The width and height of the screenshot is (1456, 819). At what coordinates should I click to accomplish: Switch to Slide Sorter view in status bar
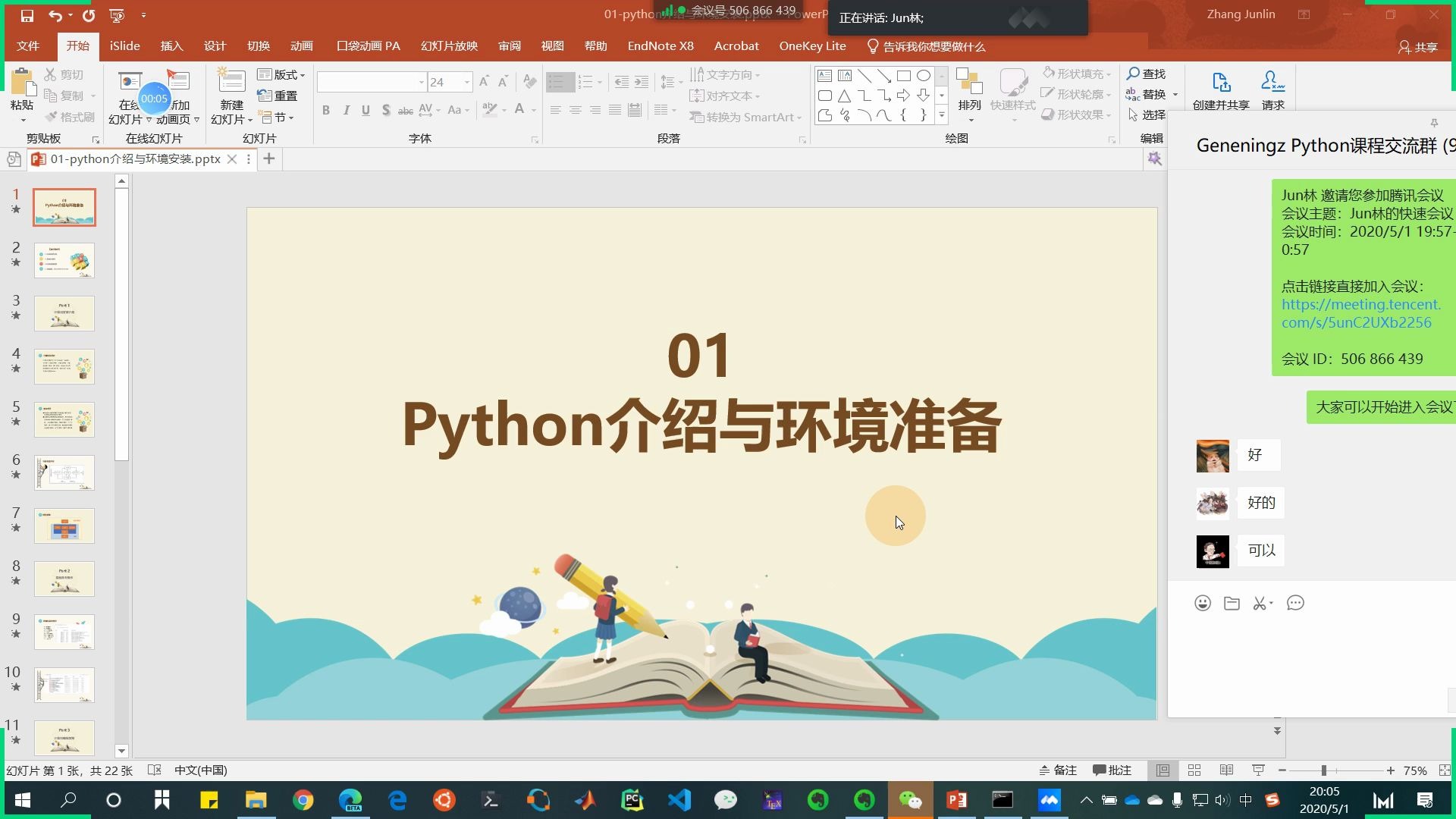click(x=1194, y=770)
